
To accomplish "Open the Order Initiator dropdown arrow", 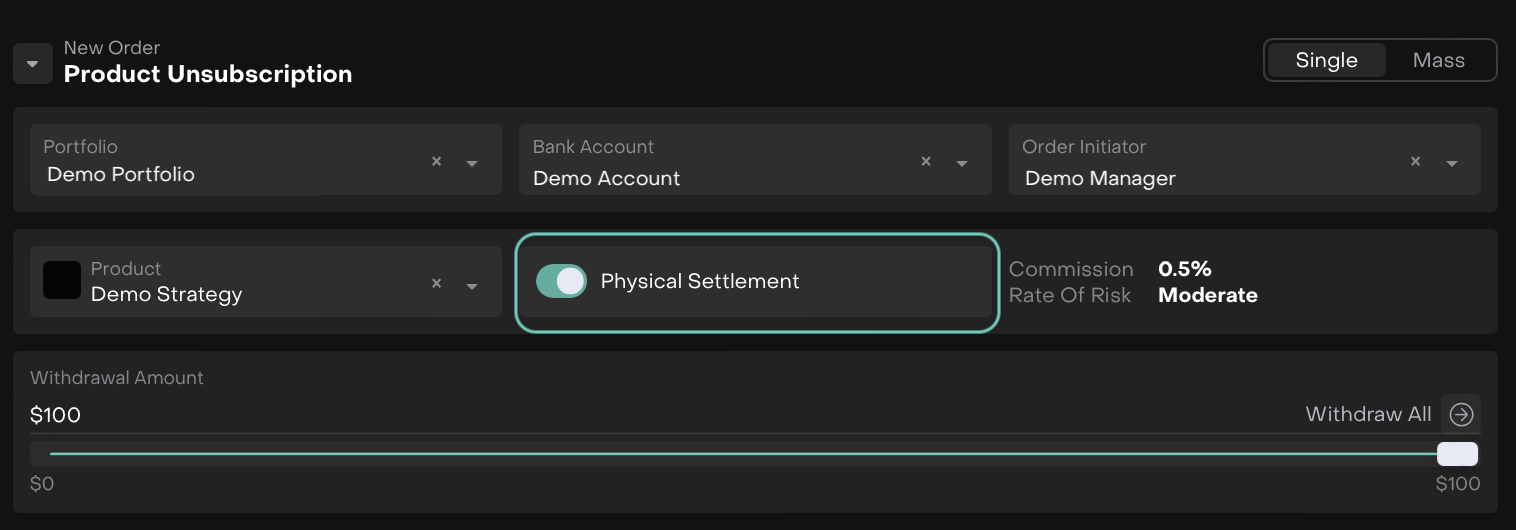I will click(1451, 163).
